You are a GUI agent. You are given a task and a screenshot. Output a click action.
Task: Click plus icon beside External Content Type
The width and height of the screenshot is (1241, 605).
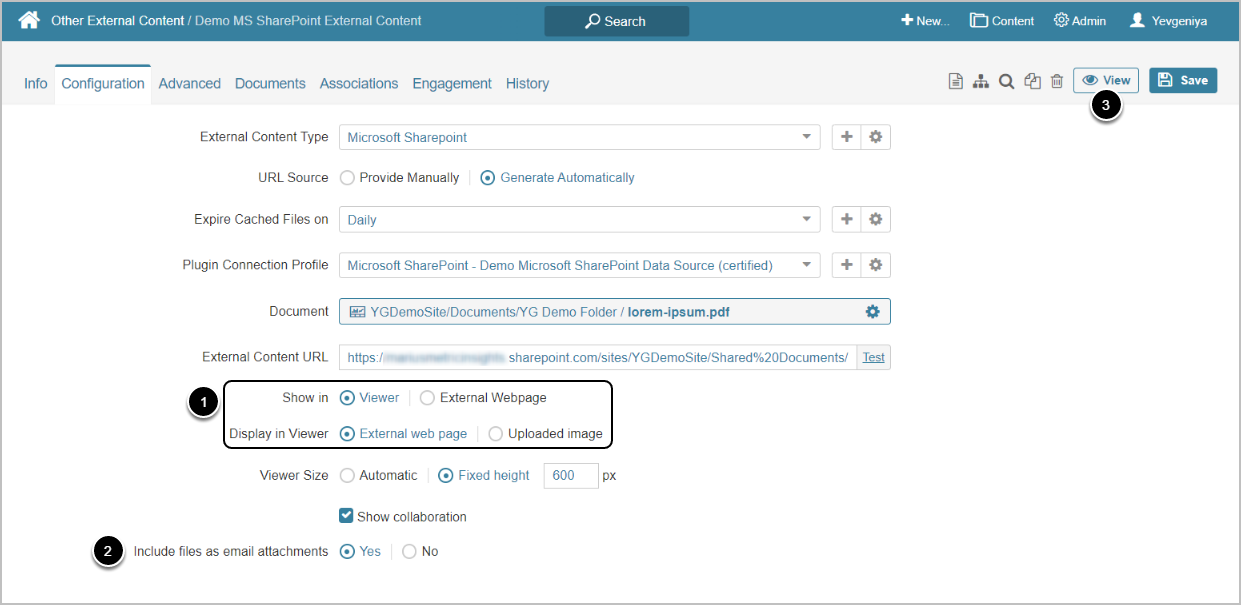tap(847, 137)
